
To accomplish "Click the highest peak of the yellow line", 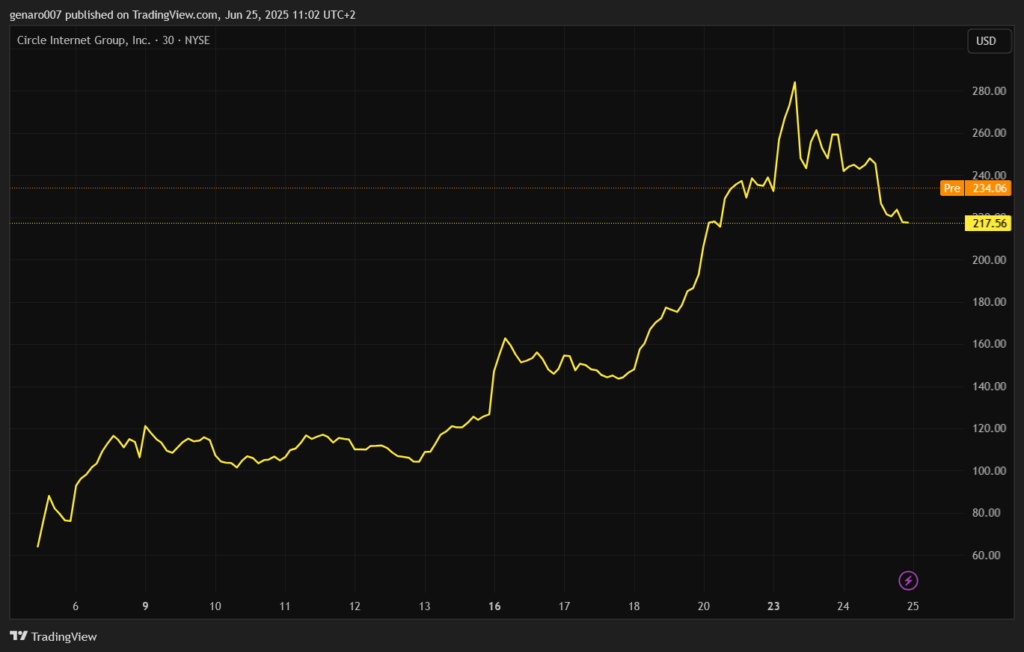I will click(794, 83).
